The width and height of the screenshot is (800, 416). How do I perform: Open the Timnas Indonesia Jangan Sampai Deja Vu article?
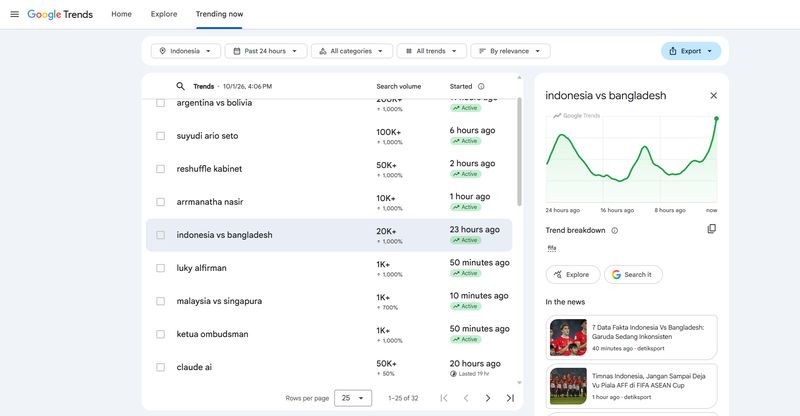[632, 386]
